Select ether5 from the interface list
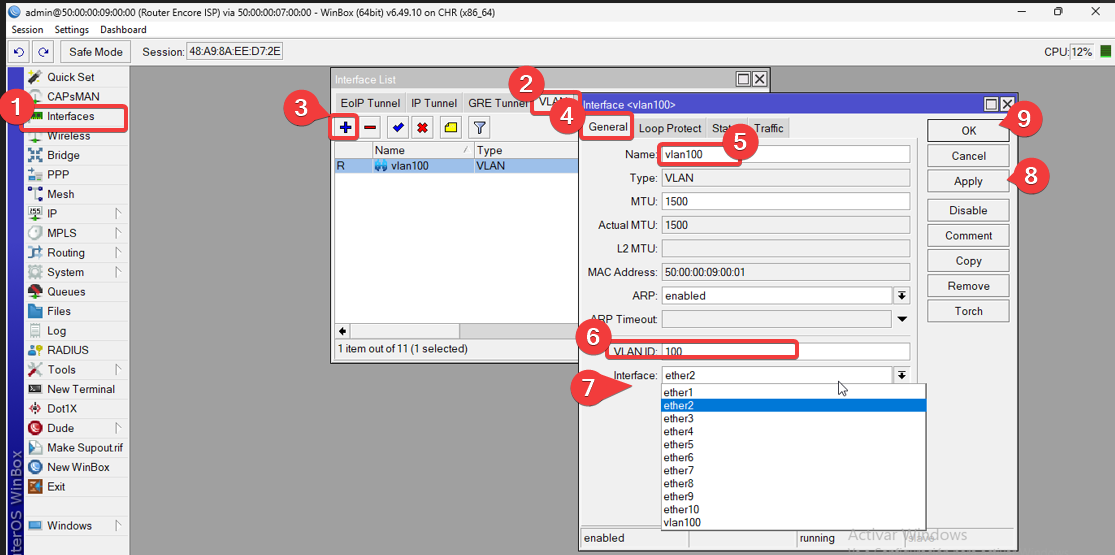1115x555 pixels. 679,445
